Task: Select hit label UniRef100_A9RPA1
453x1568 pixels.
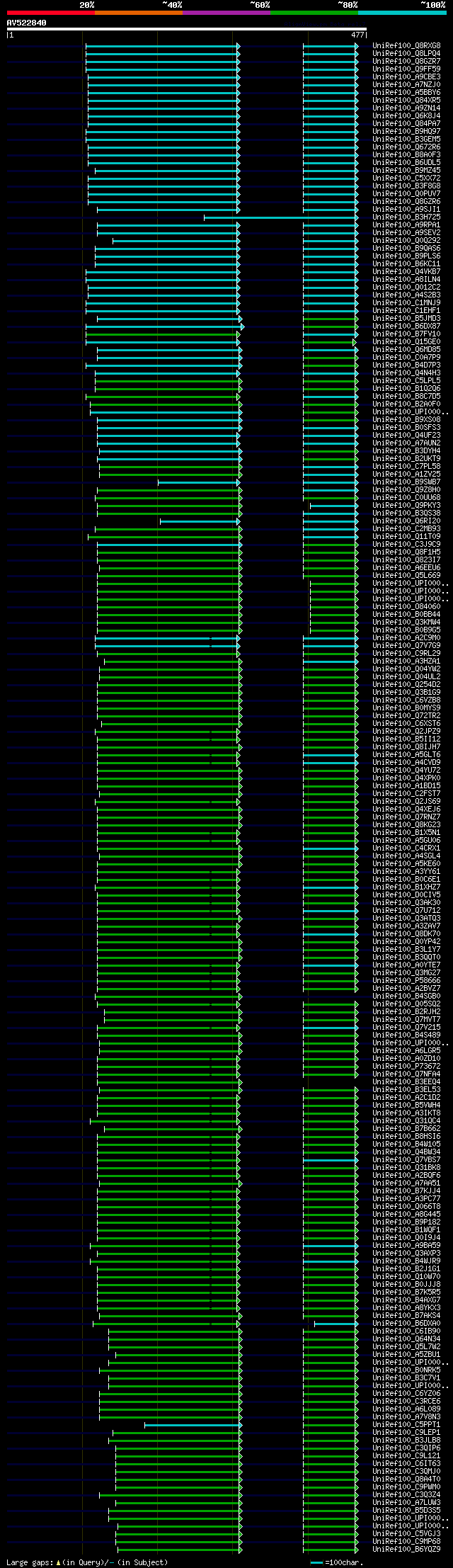Action: (406, 225)
